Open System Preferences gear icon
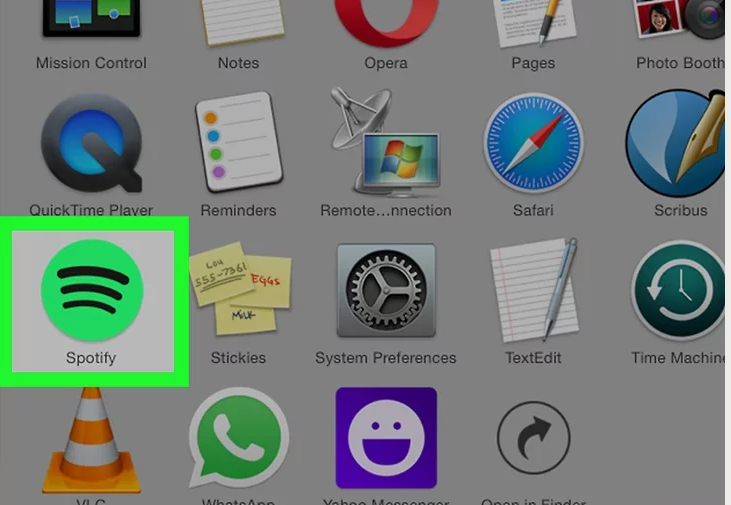This screenshot has width=731, height=505. pos(385,291)
